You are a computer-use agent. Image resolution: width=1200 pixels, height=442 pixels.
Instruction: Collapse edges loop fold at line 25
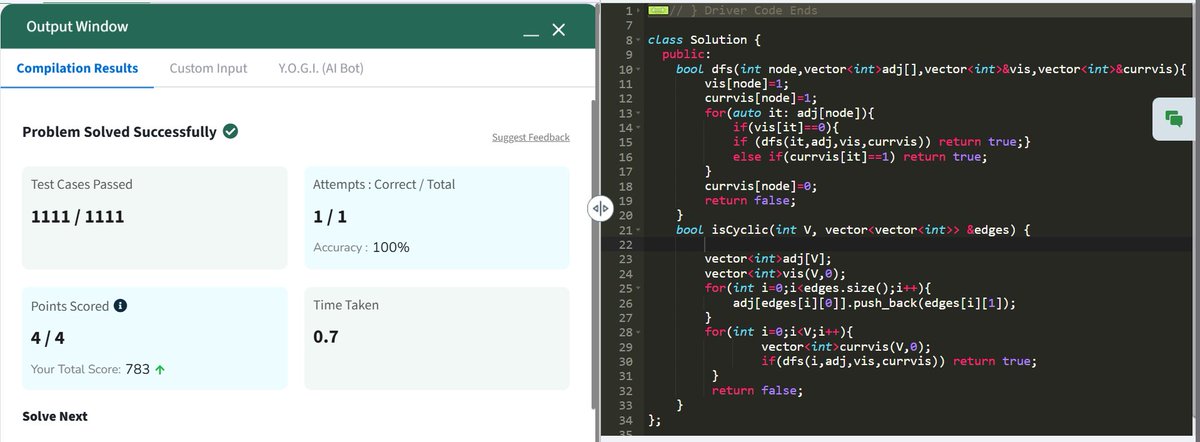tap(638, 288)
